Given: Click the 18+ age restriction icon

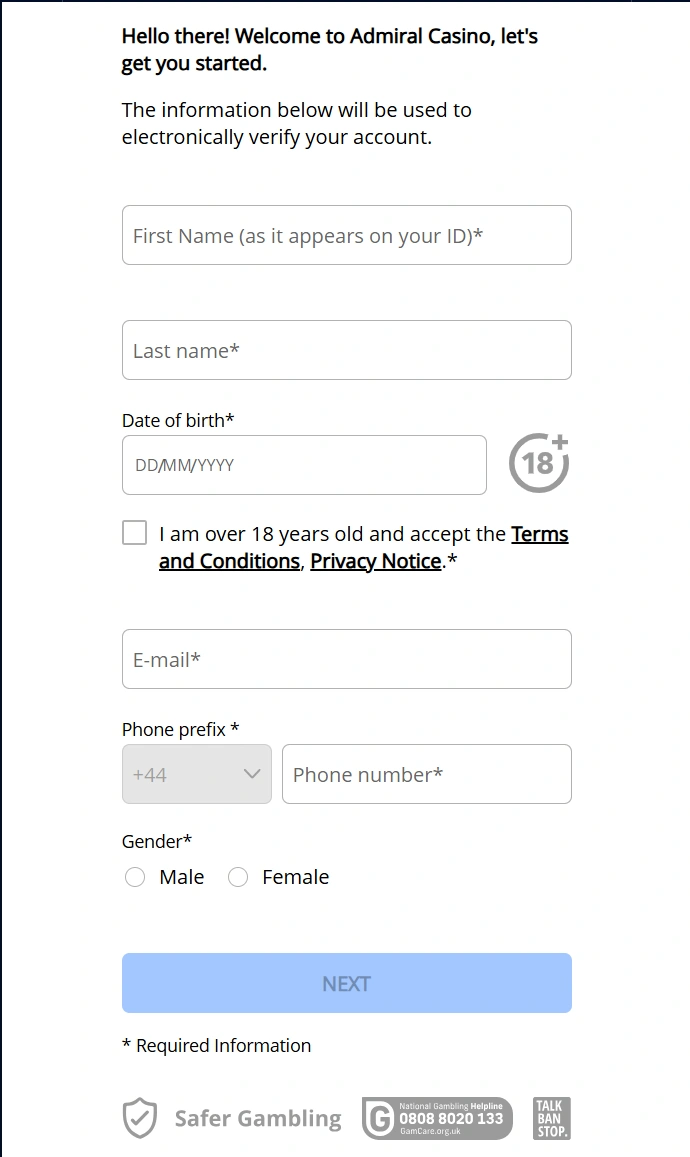Looking at the screenshot, I should pyautogui.click(x=538, y=462).
